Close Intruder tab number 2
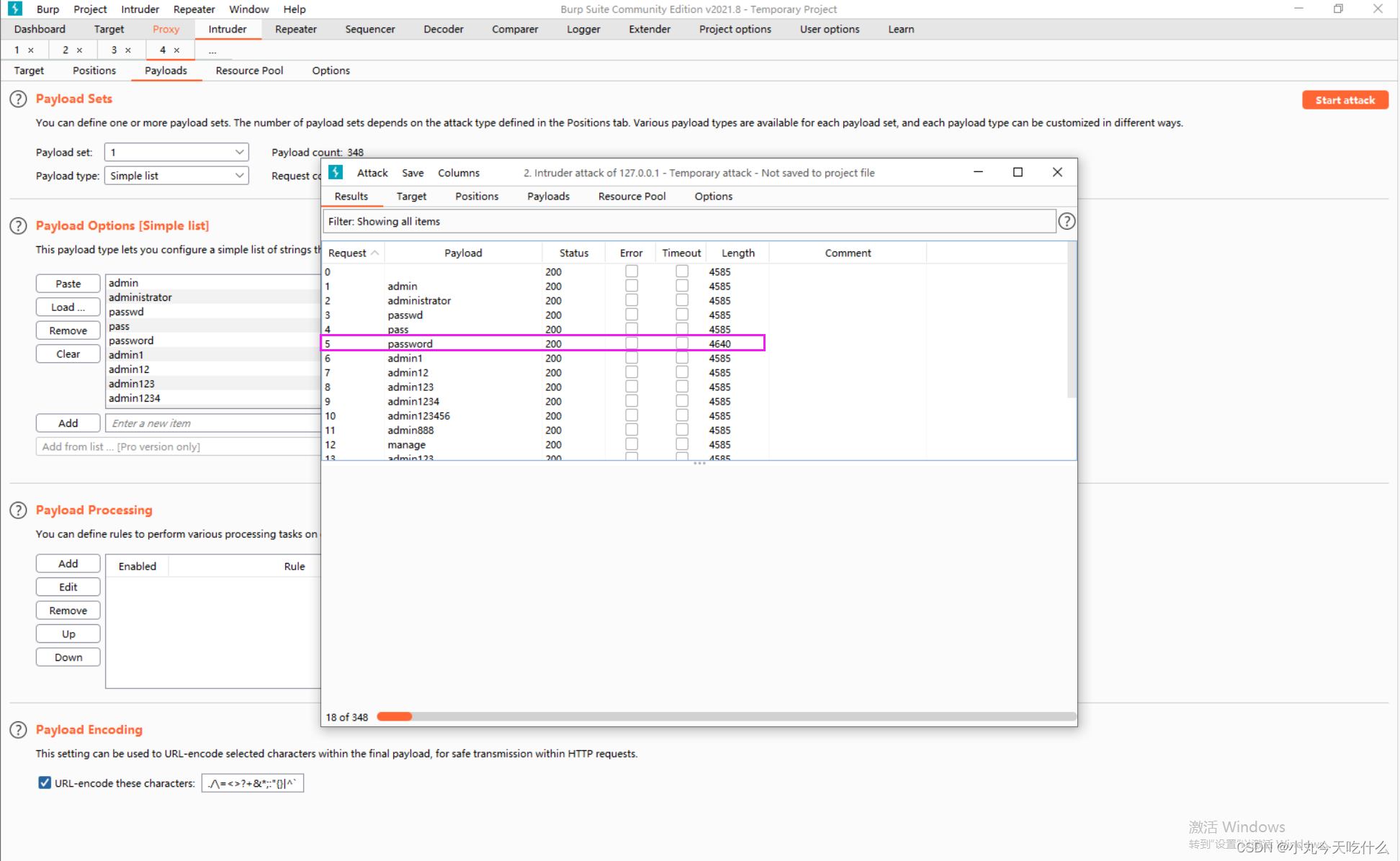1400x861 pixels. (x=79, y=50)
